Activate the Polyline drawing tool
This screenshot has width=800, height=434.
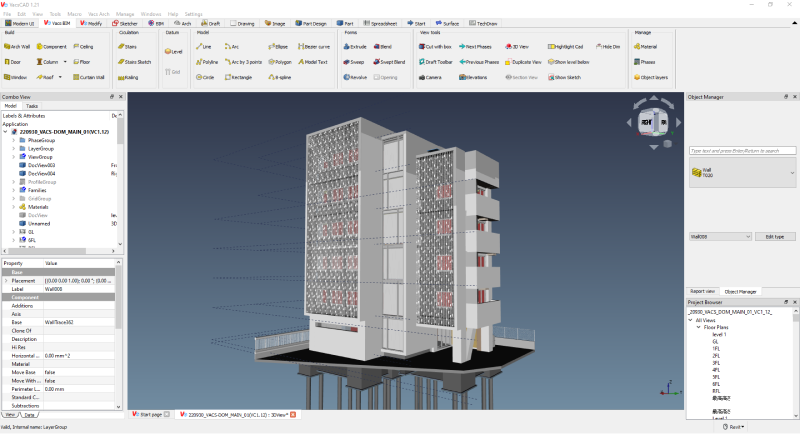207,61
